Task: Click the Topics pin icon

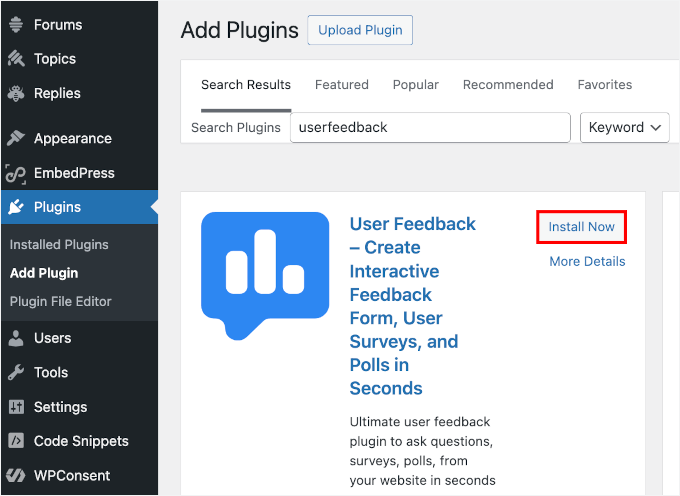Action: [x=16, y=59]
